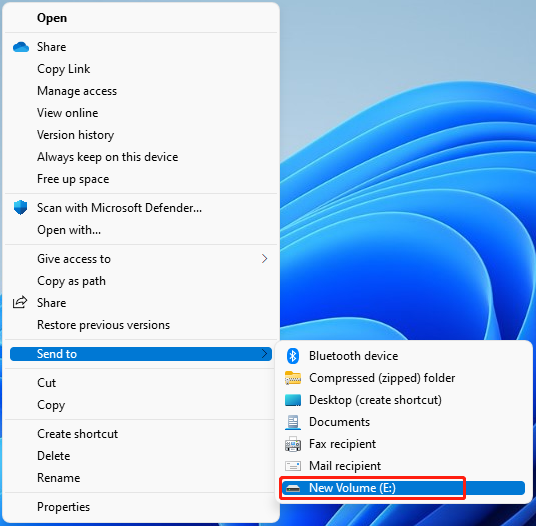The height and width of the screenshot is (526, 536).
Task: Choose Restore previous versions
Action: tap(104, 325)
